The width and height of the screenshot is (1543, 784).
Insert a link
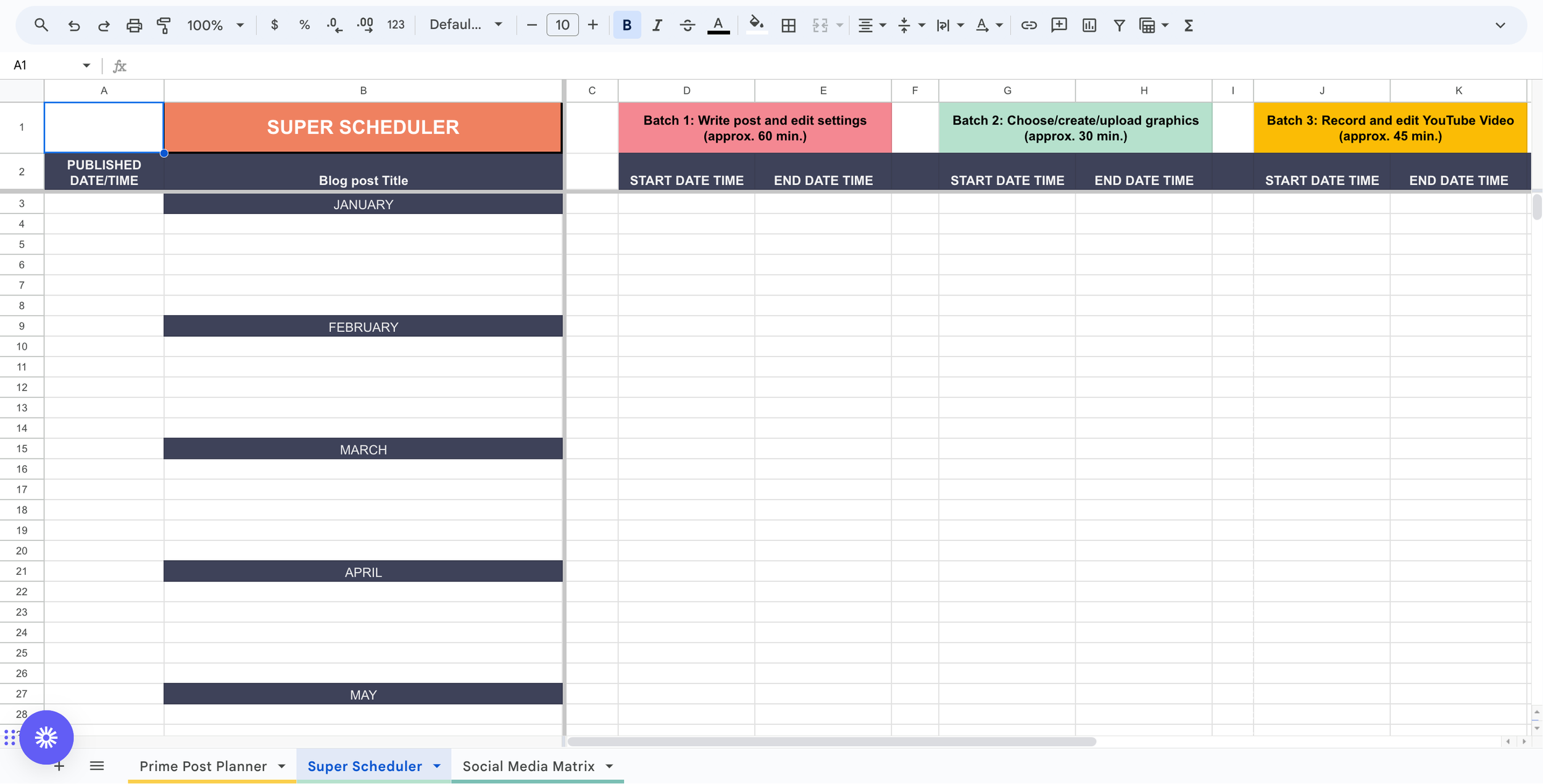[x=1028, y=25]
